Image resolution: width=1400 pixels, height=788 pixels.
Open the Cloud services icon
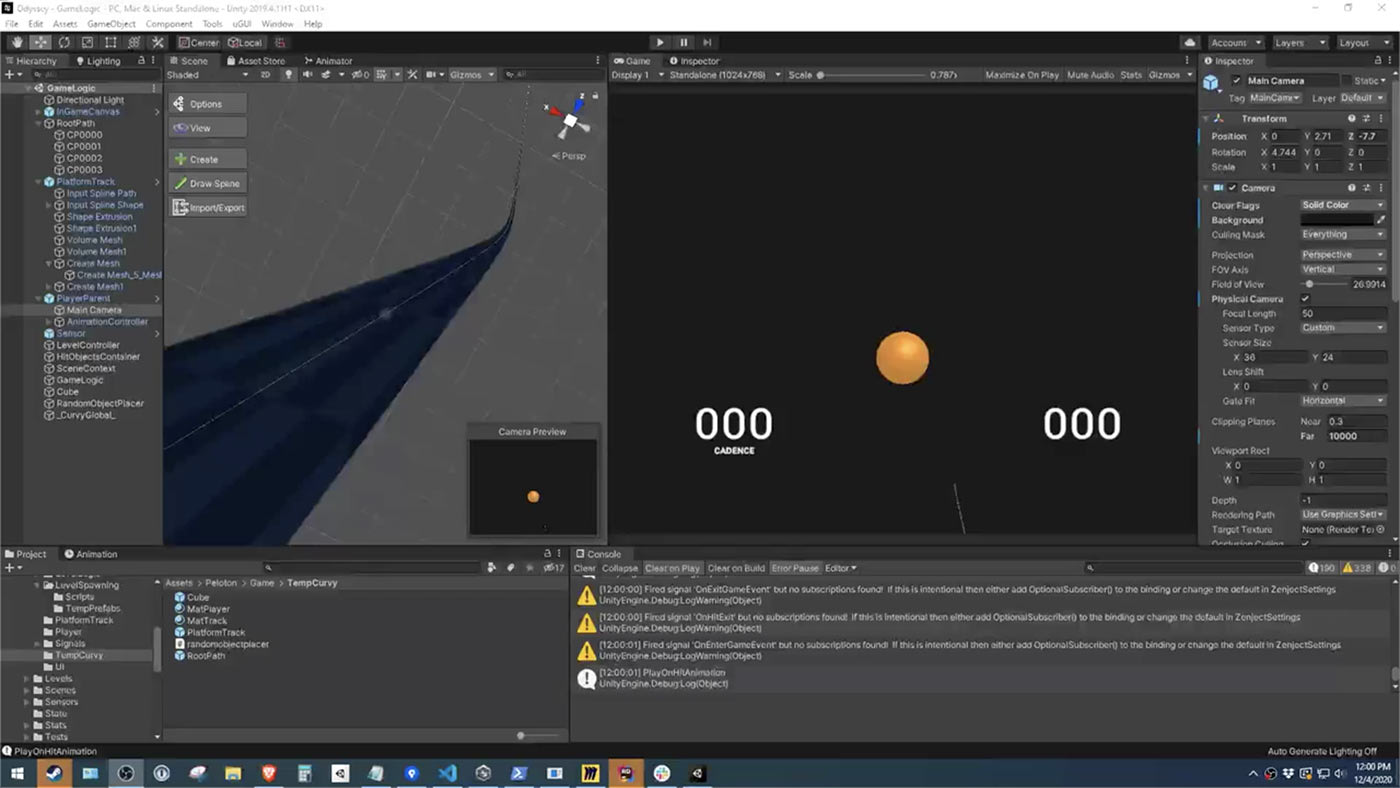[1190, 43]
